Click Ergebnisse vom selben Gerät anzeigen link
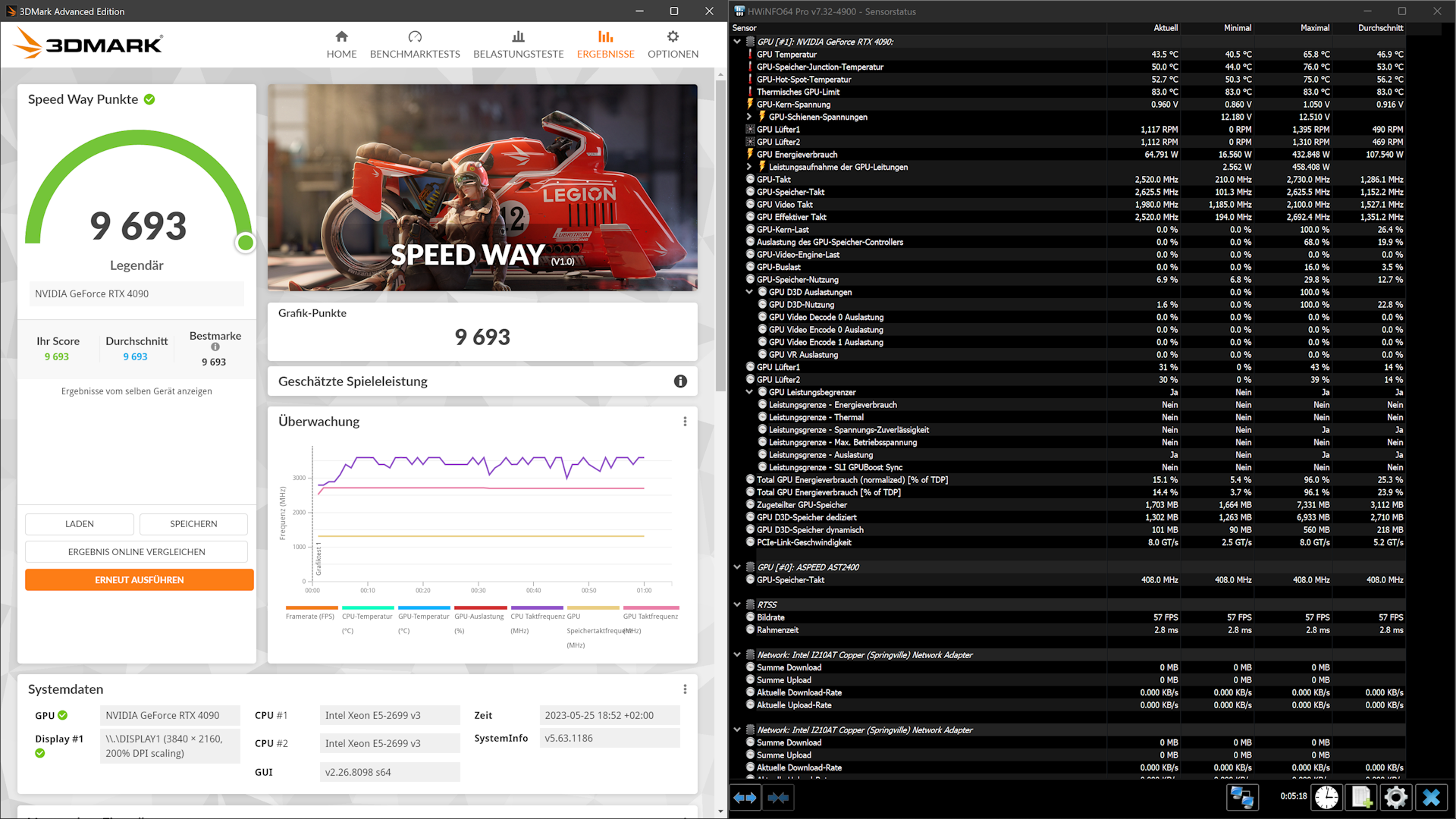This screenshot has width=1456, height=819. [x=136, y=391]
